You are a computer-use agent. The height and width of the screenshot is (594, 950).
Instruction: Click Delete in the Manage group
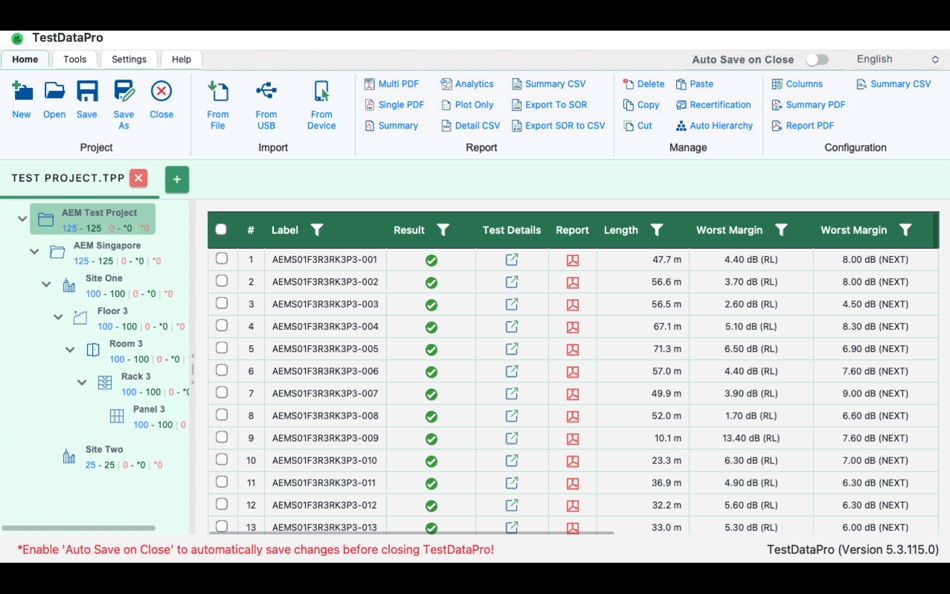point(643,84)
